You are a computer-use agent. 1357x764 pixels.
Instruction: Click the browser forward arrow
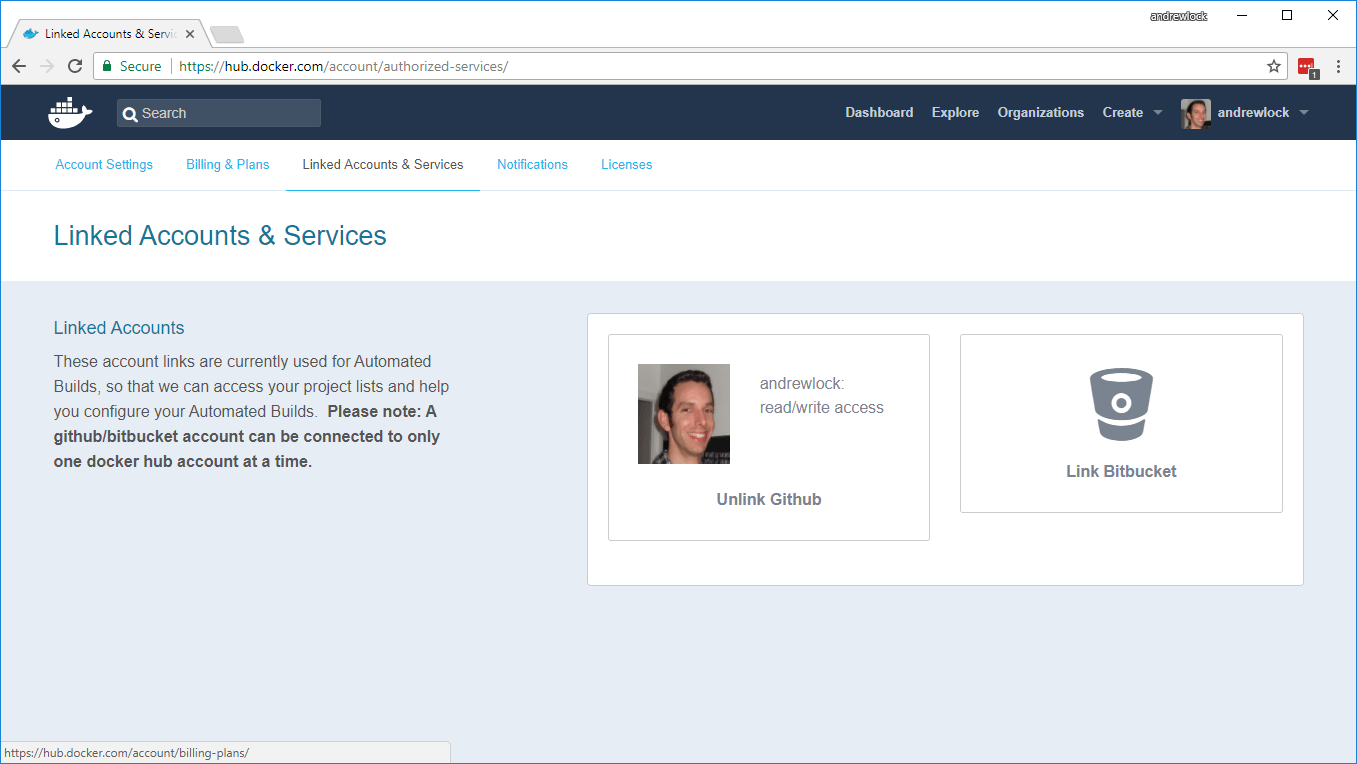(47, 66)
